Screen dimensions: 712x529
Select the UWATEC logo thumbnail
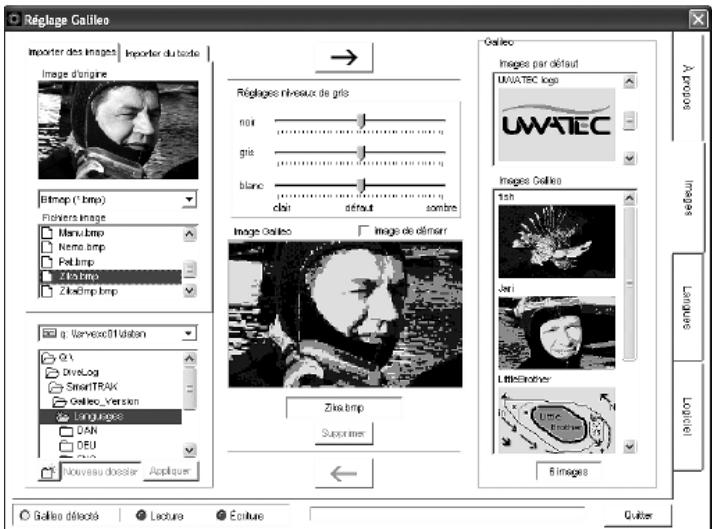(x=557, y=124)
